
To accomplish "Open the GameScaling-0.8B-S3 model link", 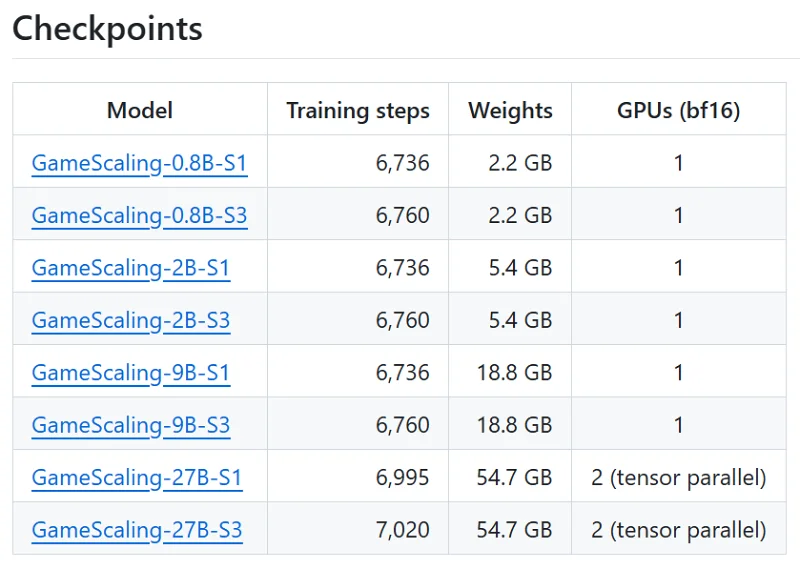I will pyautogui.click(x=139, y=215).
